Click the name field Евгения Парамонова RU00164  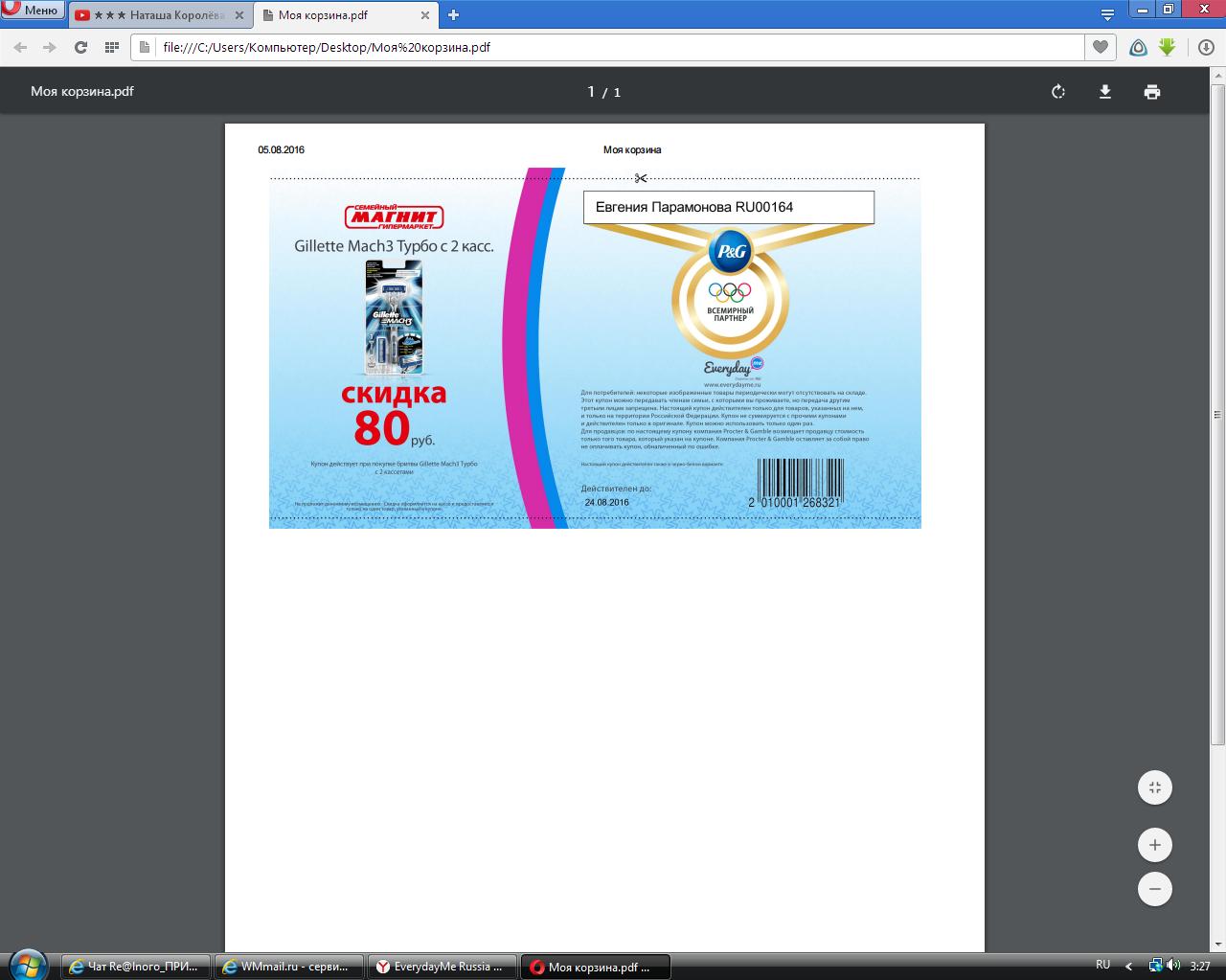click(x=729, y=207)
